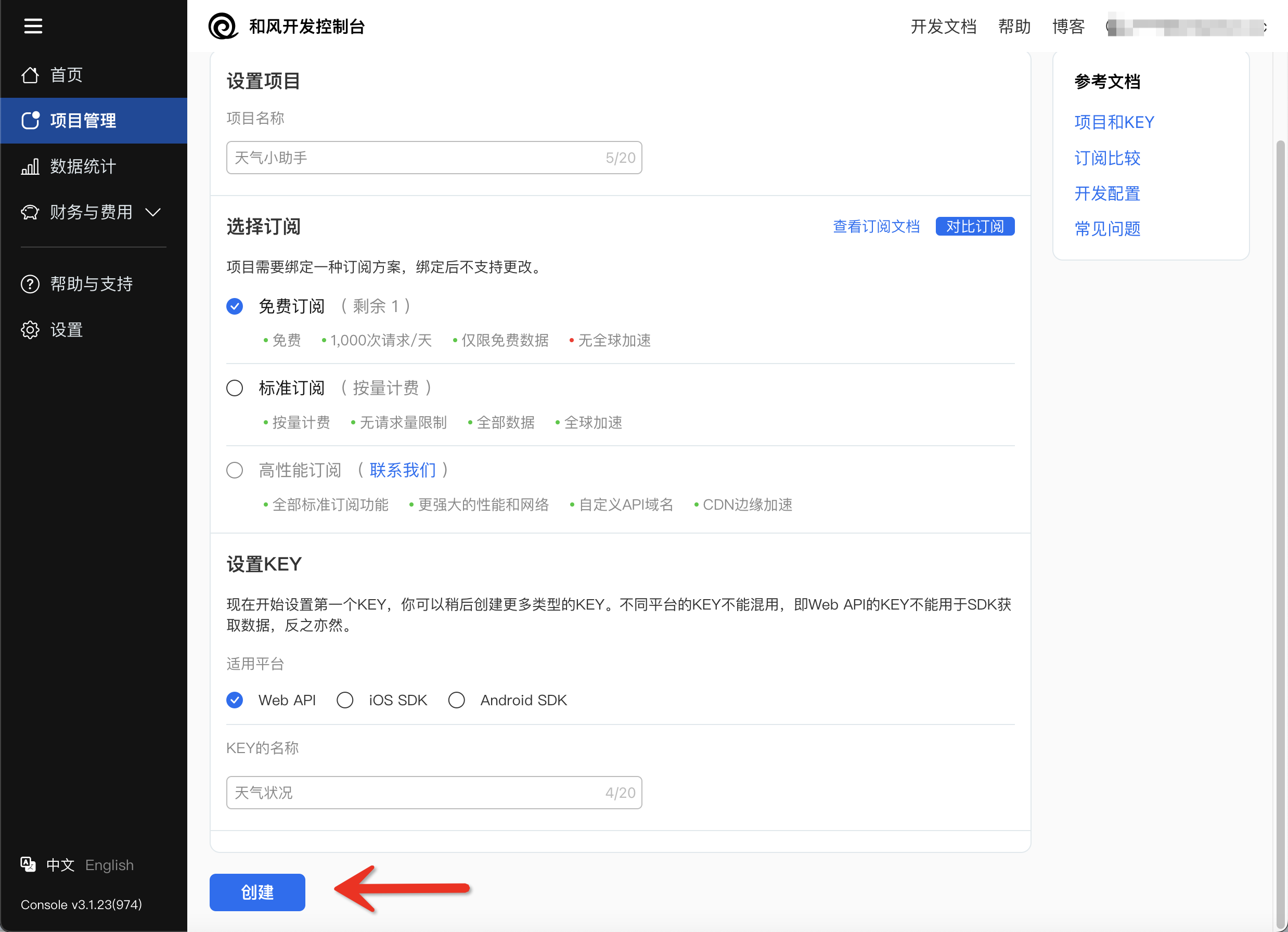
Task: Select the 高性能订阅 radio button
Action: click(x=235, y=470)
